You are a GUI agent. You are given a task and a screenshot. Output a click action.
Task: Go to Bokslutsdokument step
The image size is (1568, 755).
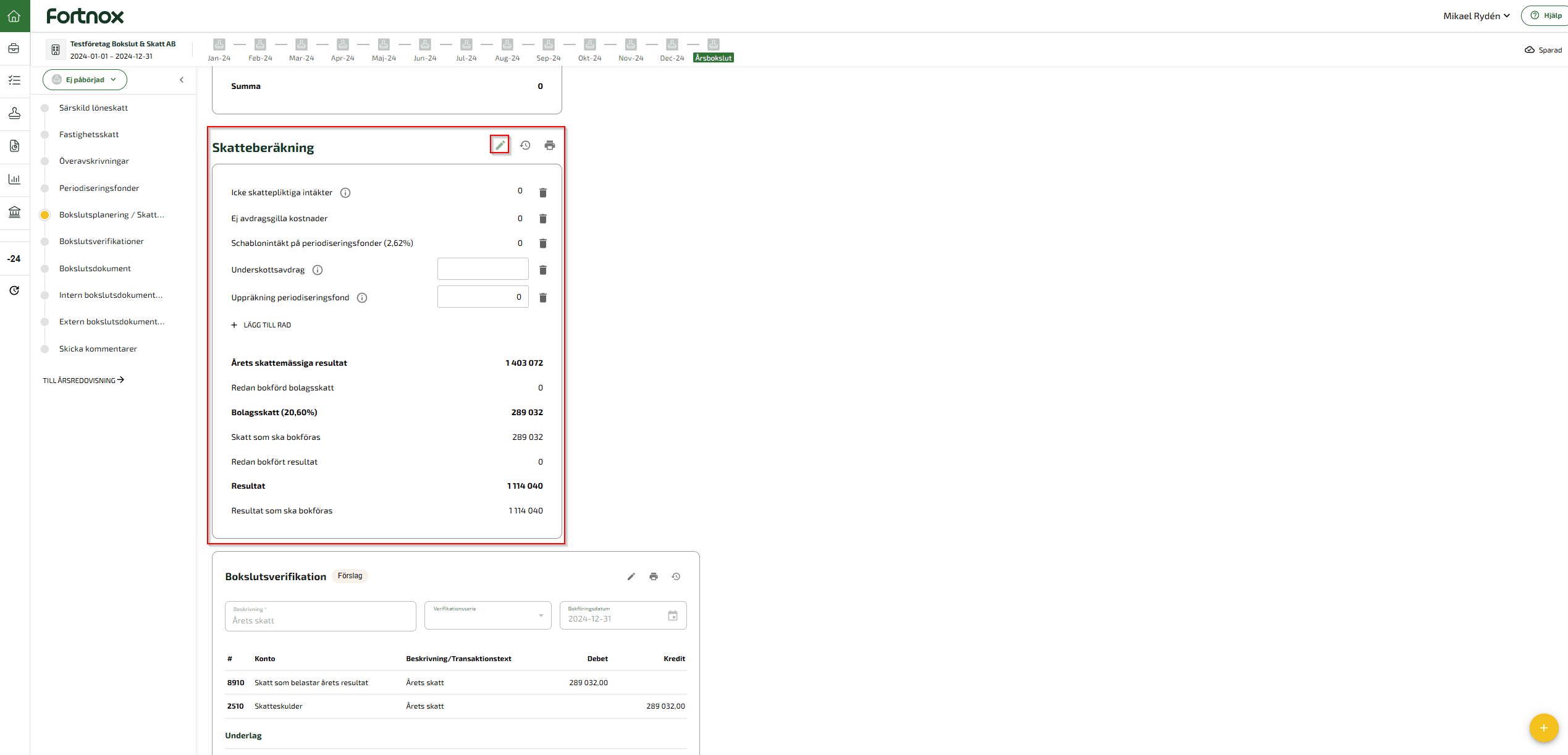point(95,269)
